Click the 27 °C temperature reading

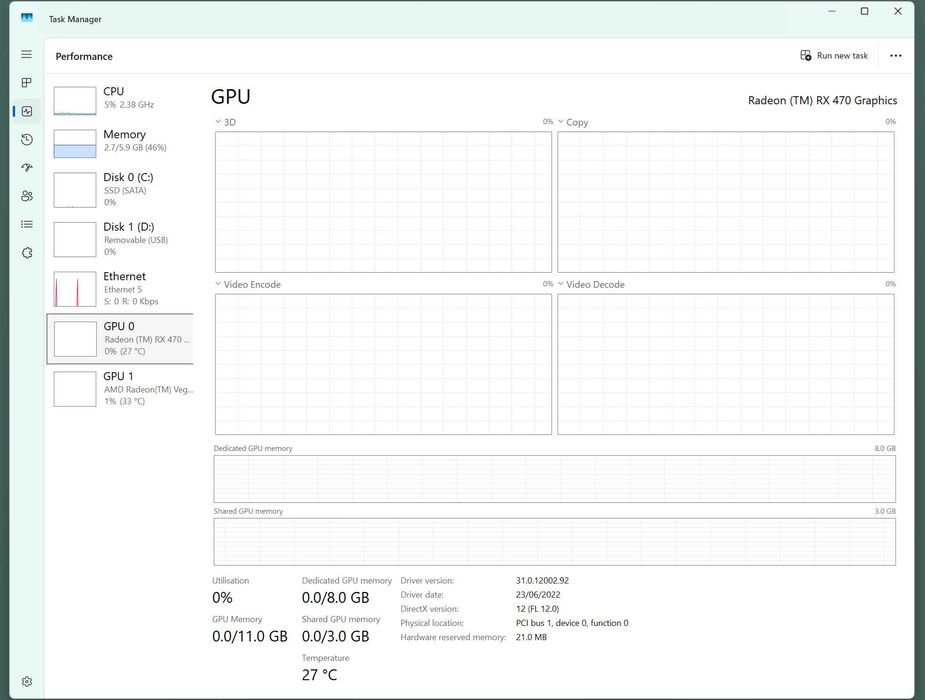(x=319, y=675)
